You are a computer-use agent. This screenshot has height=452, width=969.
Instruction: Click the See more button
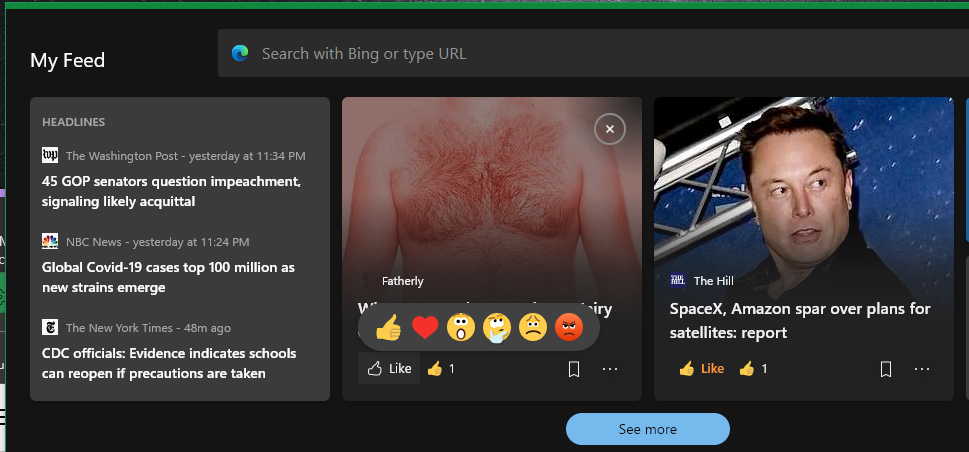click(x=648, y=429)
